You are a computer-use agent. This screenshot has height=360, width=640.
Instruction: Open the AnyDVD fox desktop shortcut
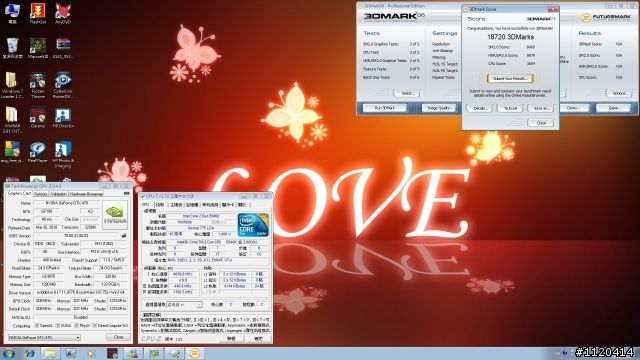click(x=63, y=13)
